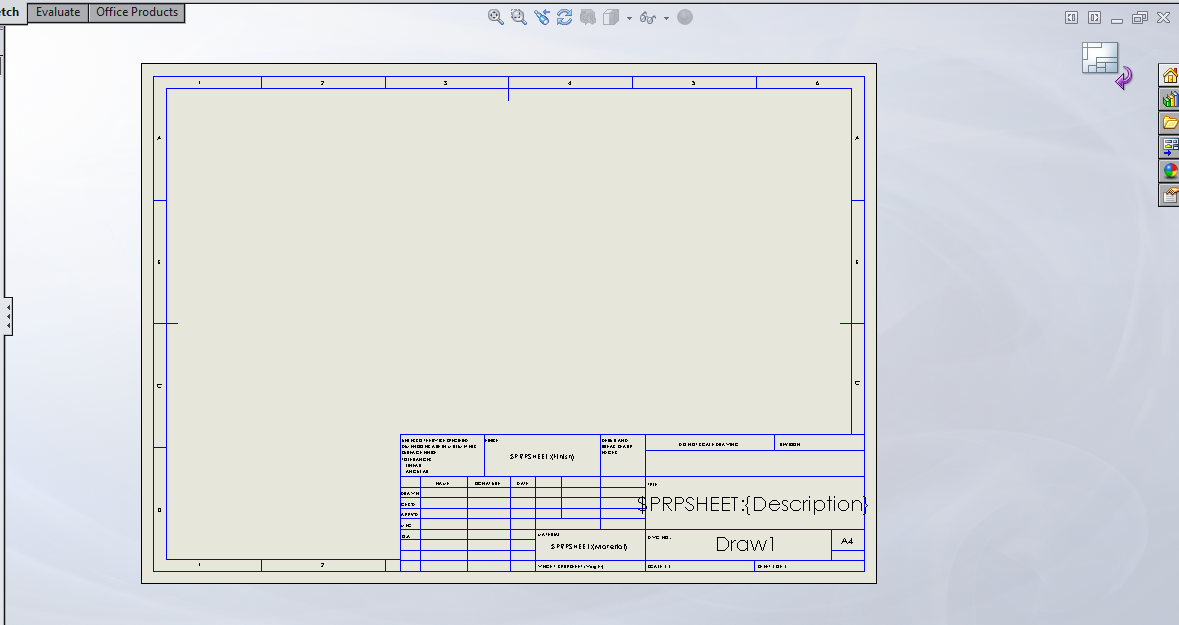The image size is (1179, 625).
Task: Select the Zoom to Fit tool
Action: coord(495,17)
